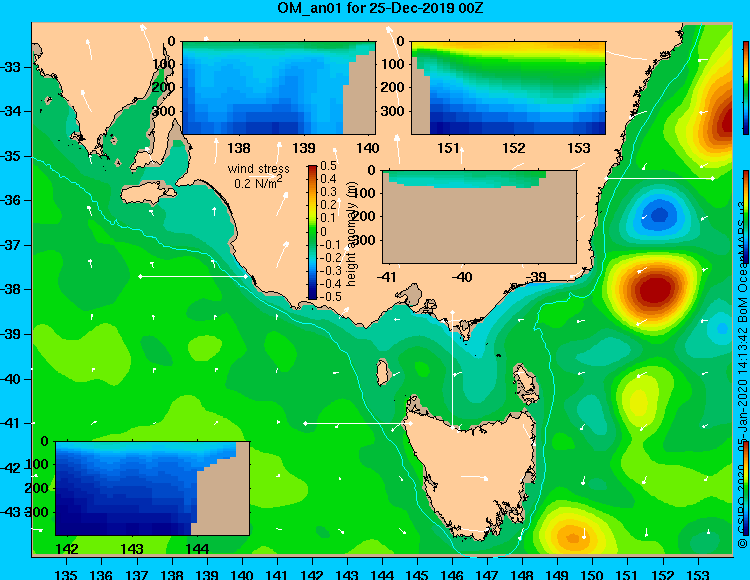The width and height of the screenshot is (750, 580).
Task: Click the yellow eddy near 151.5E 40.5S
Action: click(640, 402)
